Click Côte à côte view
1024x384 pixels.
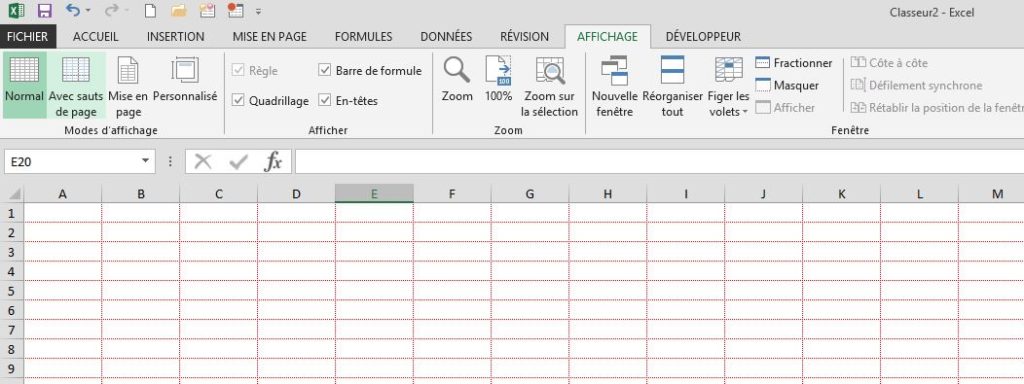889,63
